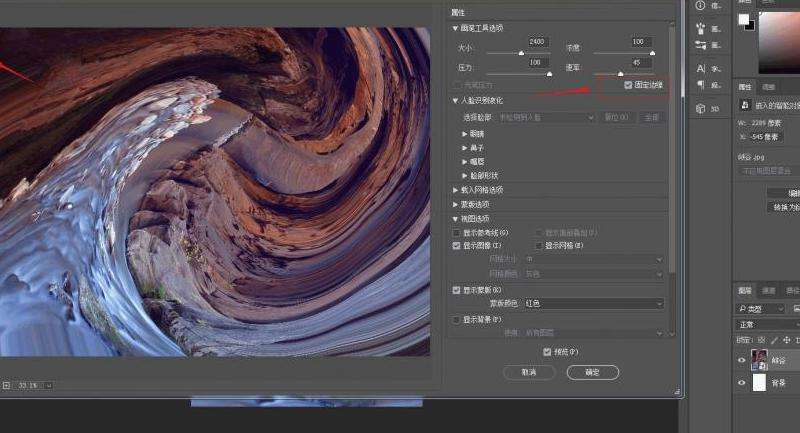Click the foreground color swatch
Image resolution: width=800 pixels, height=433 pixels.
point(743,19)
